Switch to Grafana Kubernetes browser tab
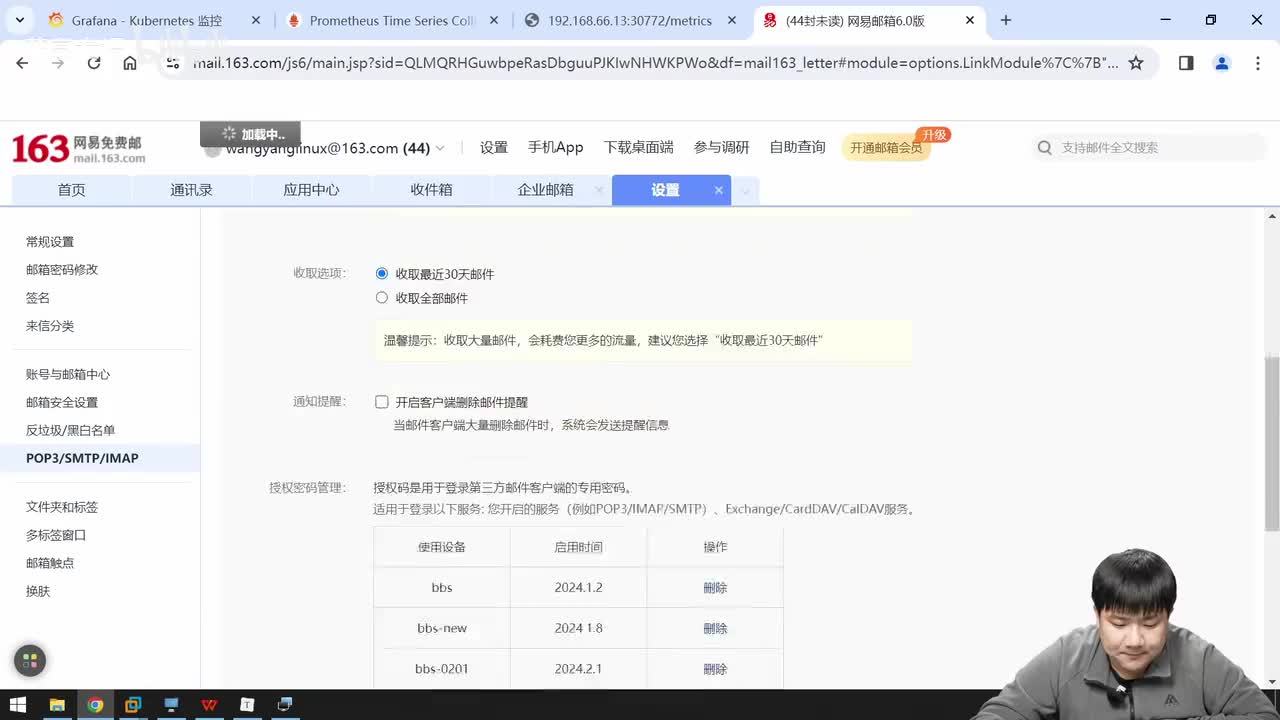This screenshot has height=720, width=1280. pos(146,20)
